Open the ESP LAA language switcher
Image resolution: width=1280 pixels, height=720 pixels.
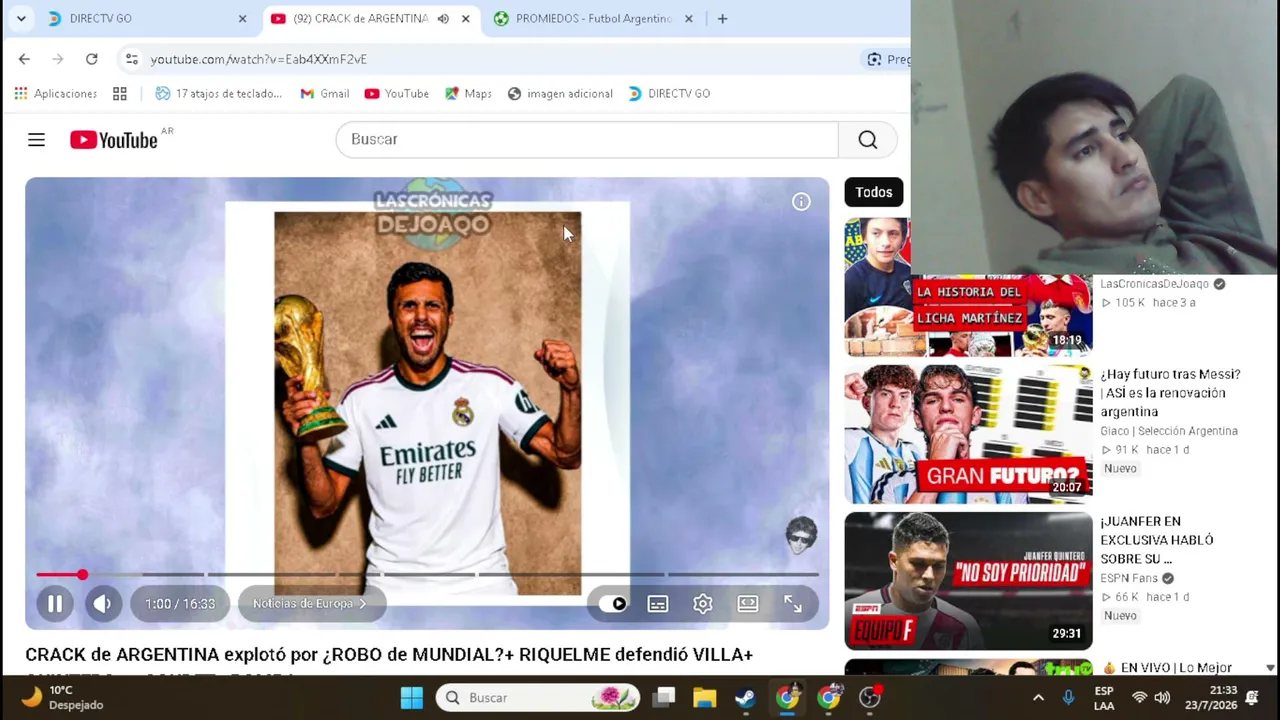[x=1104, y=698]
